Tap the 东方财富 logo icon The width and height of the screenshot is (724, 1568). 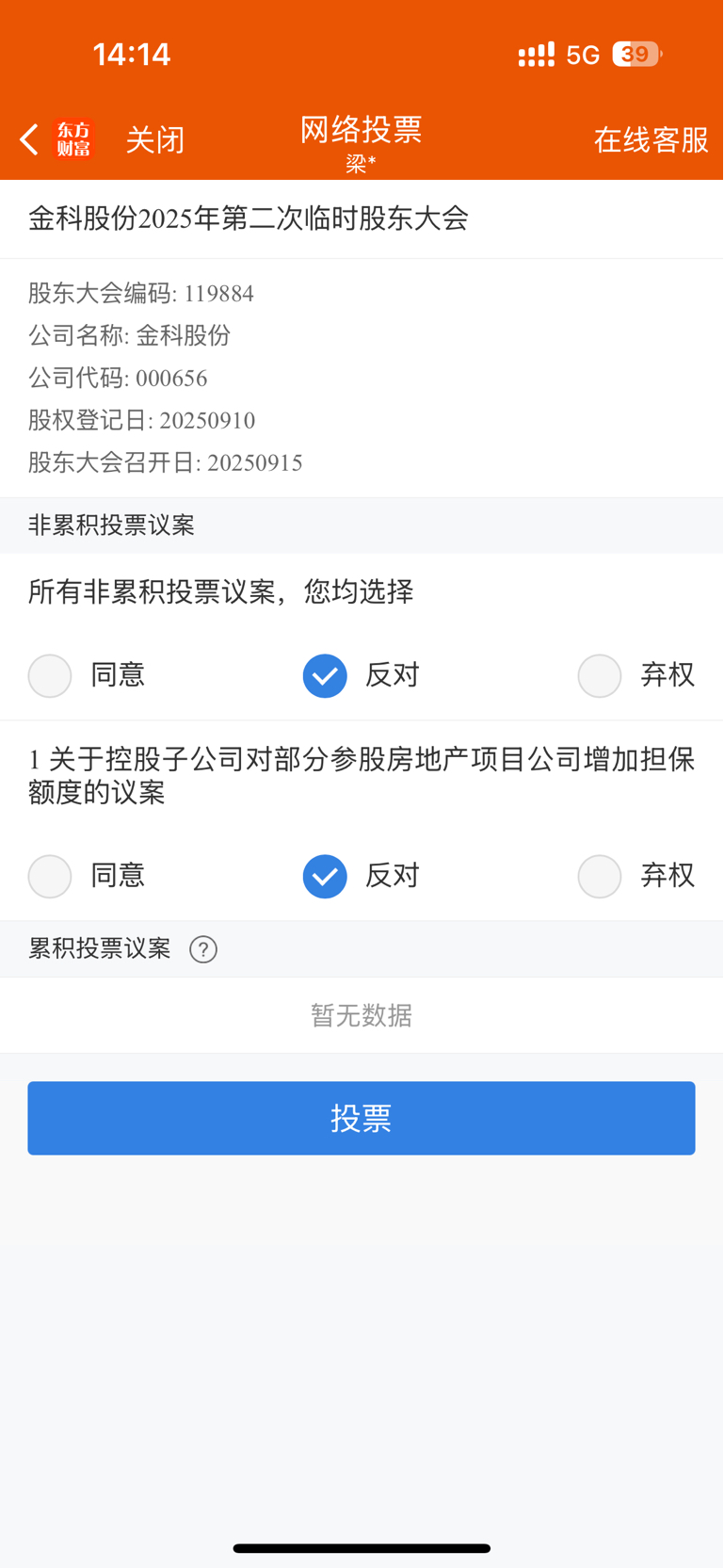point(74,139)
